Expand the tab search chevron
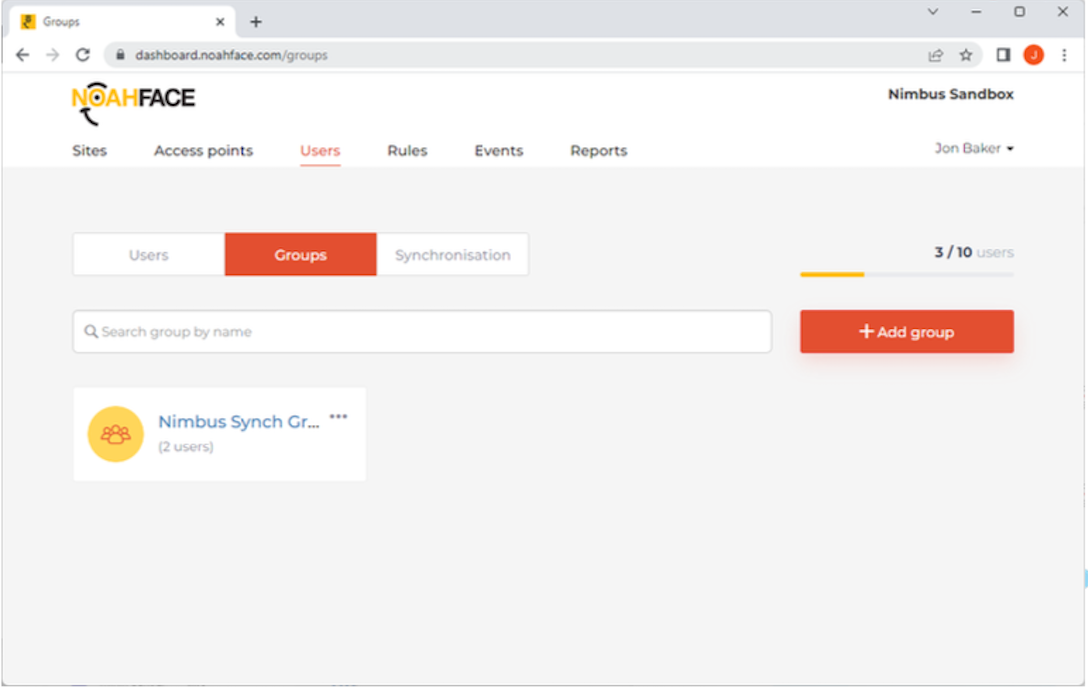 coord(933,12)
